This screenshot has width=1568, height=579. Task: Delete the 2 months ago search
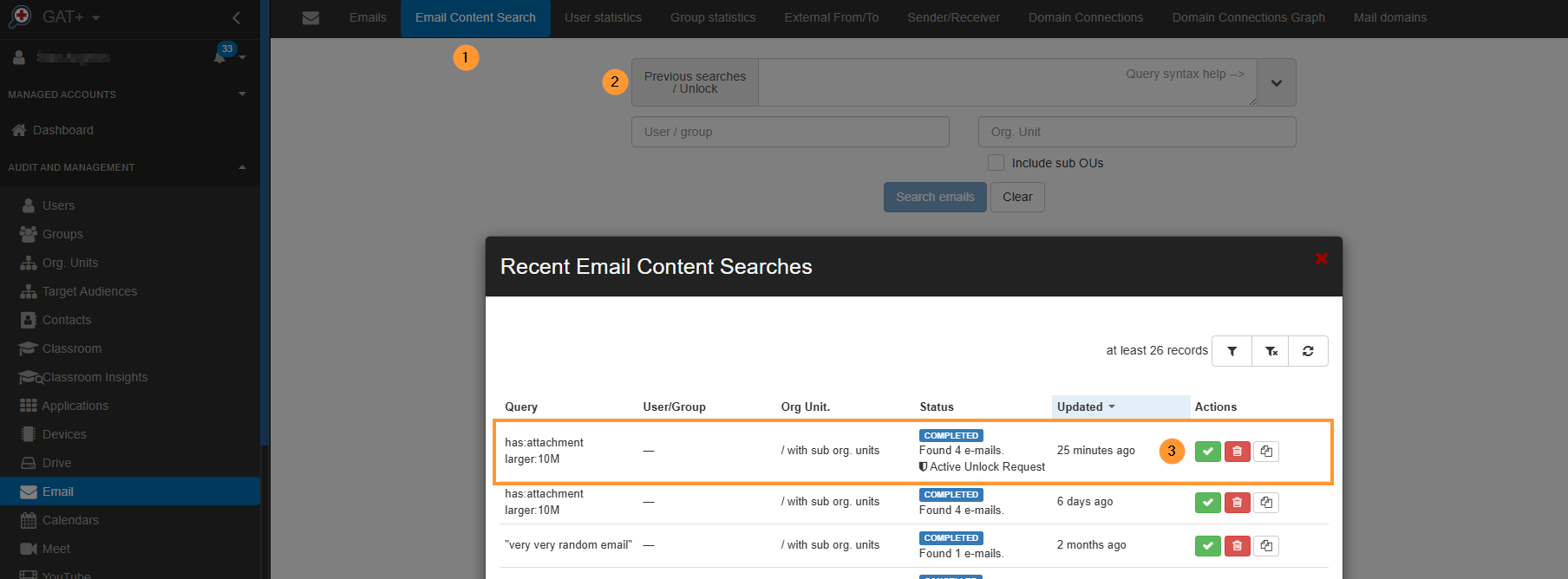1237,546
